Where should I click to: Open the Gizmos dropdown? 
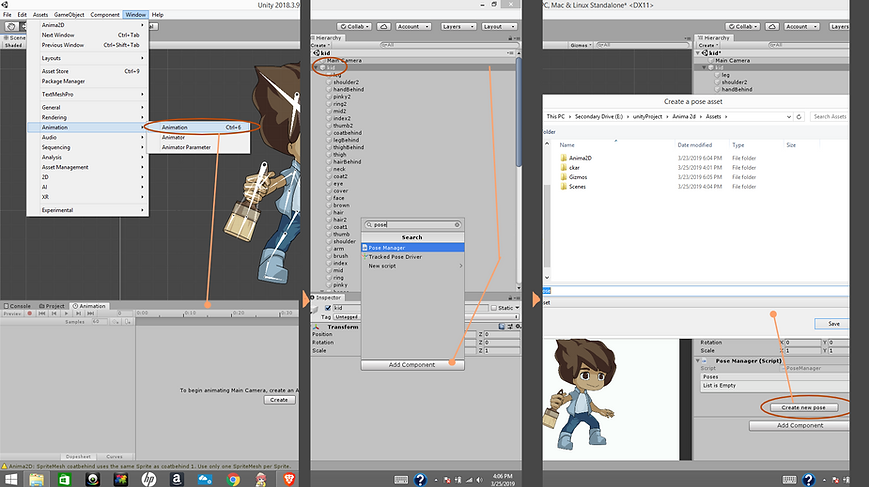(581, 45)
